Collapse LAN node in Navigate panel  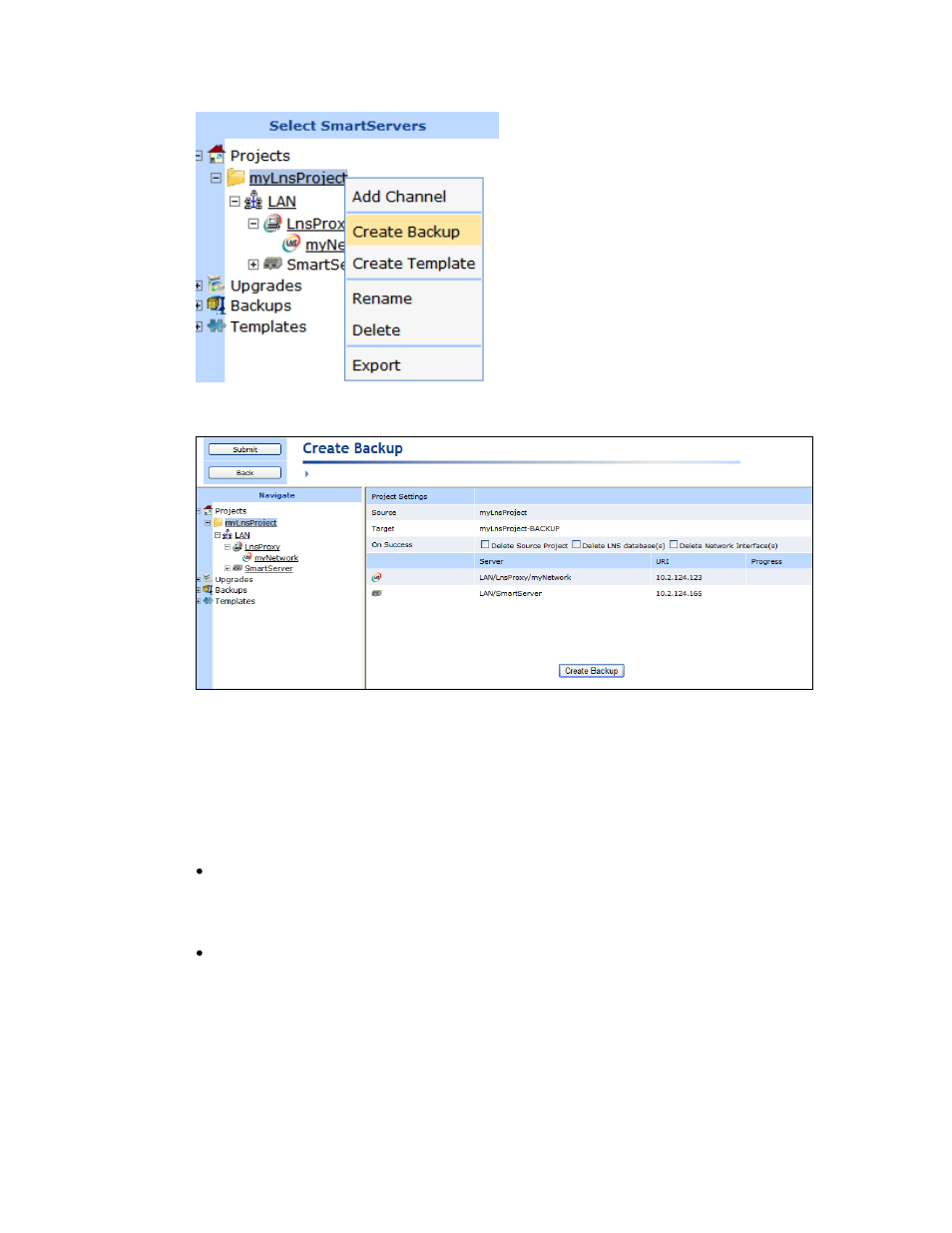click(x=218, y=535)
